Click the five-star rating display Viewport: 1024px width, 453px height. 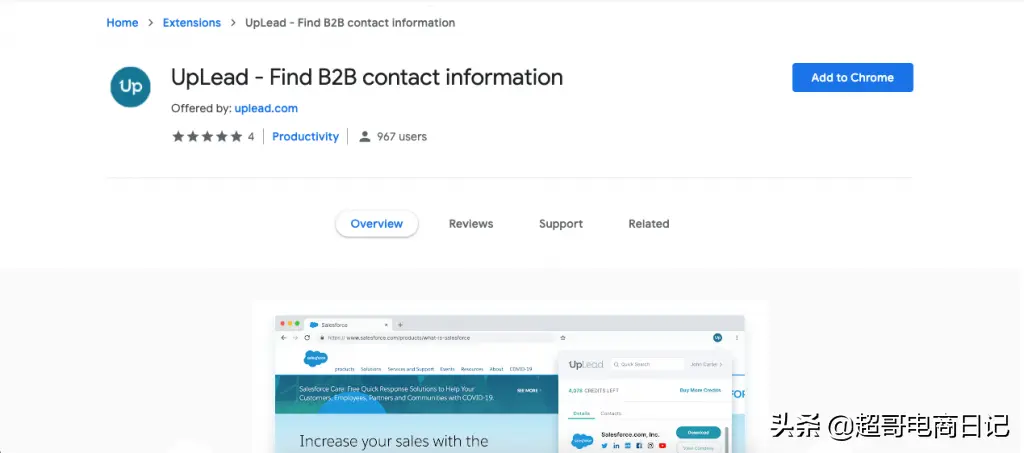[207, 136]
